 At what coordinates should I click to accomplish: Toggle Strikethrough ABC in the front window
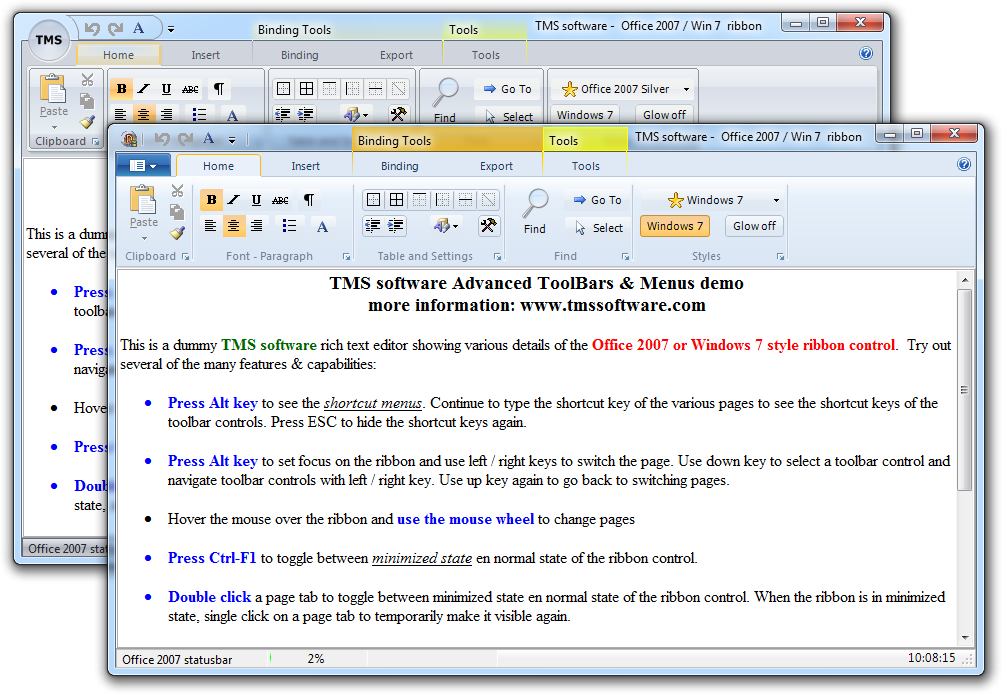[280, 199]
